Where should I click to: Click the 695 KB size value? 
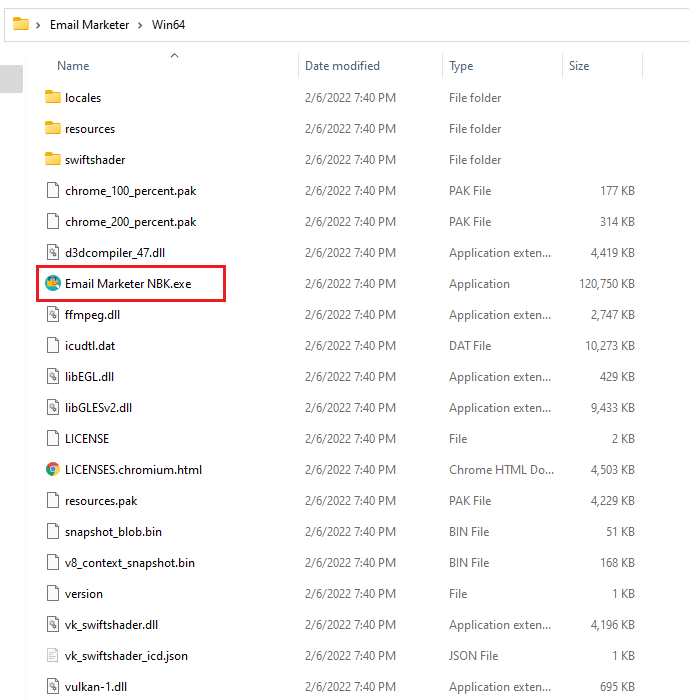[x=617, y=687]
